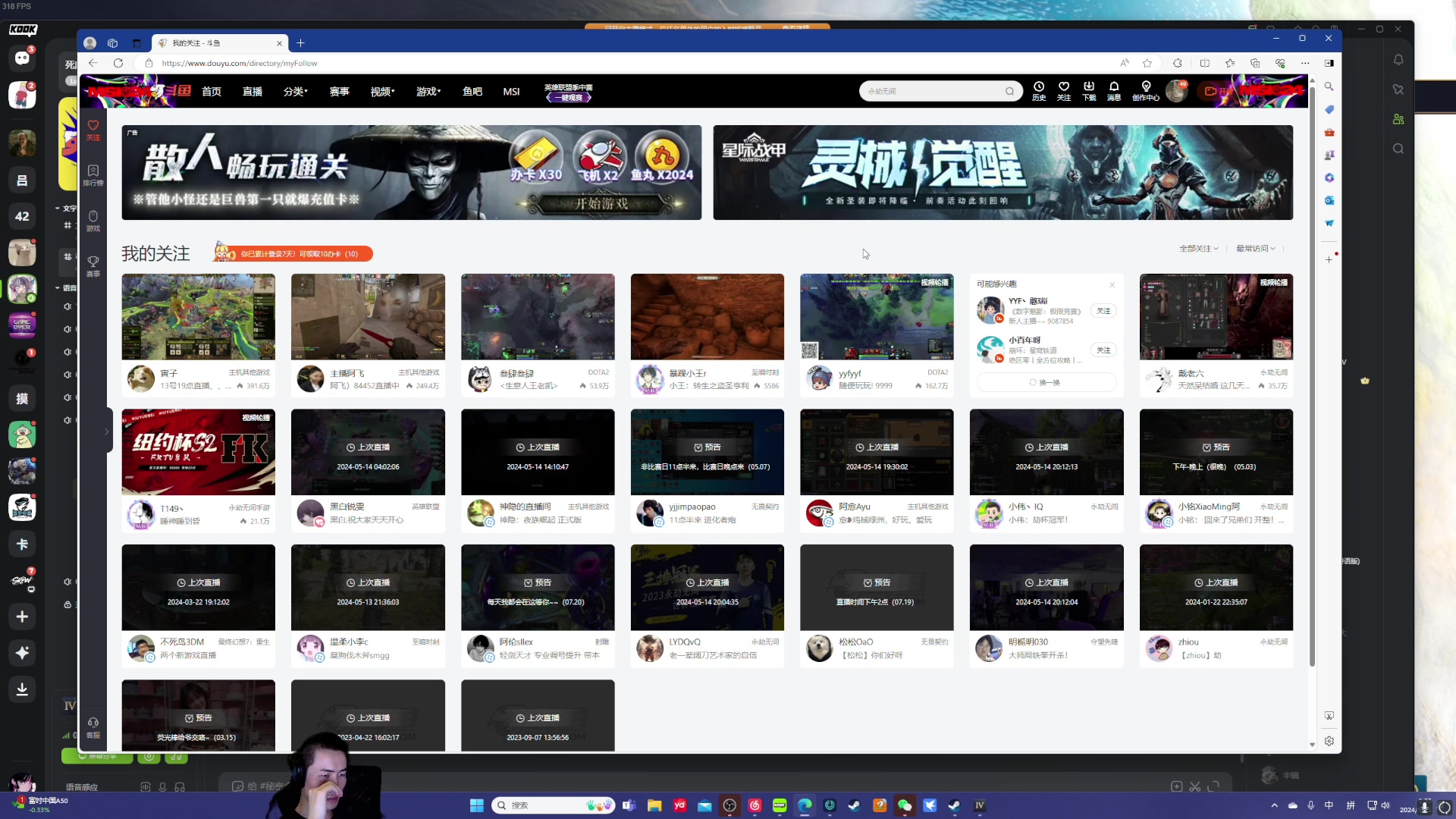Screen dimensions: 1456x819
Task: Open KOOK direct messages icon
Action: (22, 58)
